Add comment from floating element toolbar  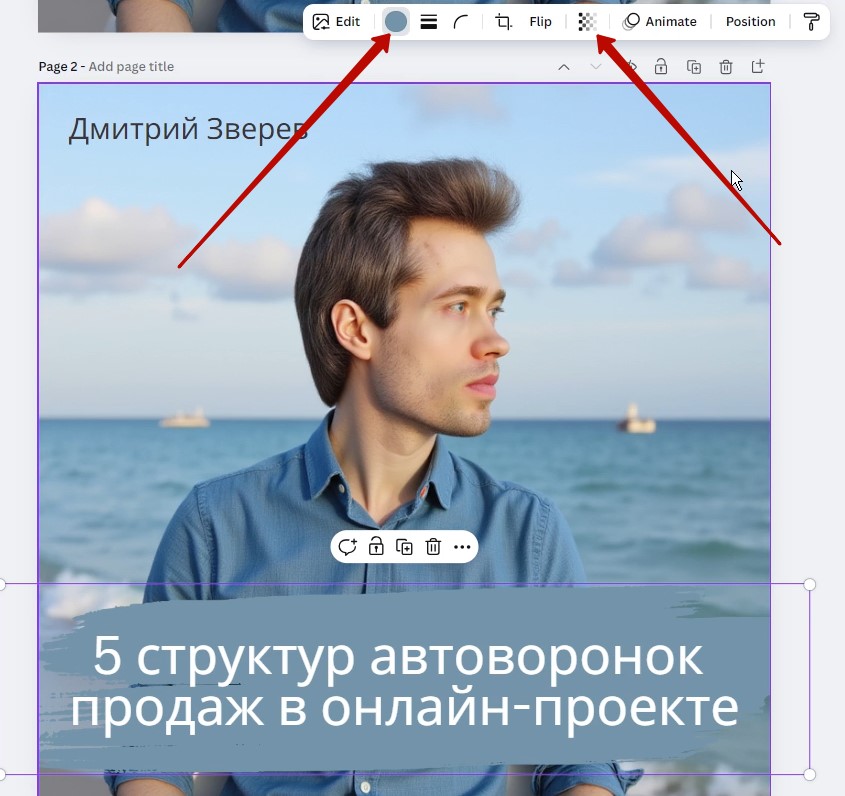347,547
